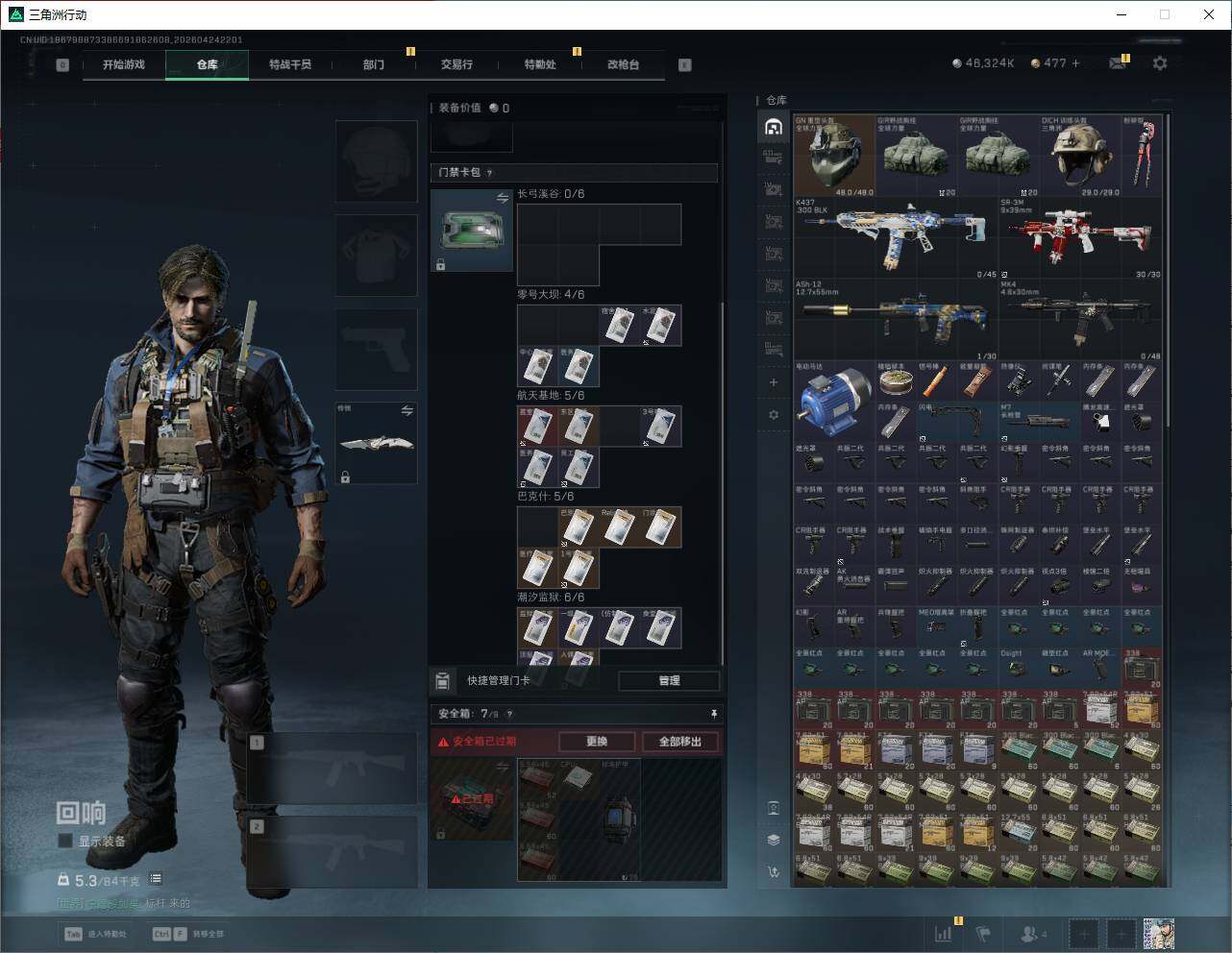Click the wearable device in the safe box
This screenshot has width=1232, height=953.
coord(620,819)
